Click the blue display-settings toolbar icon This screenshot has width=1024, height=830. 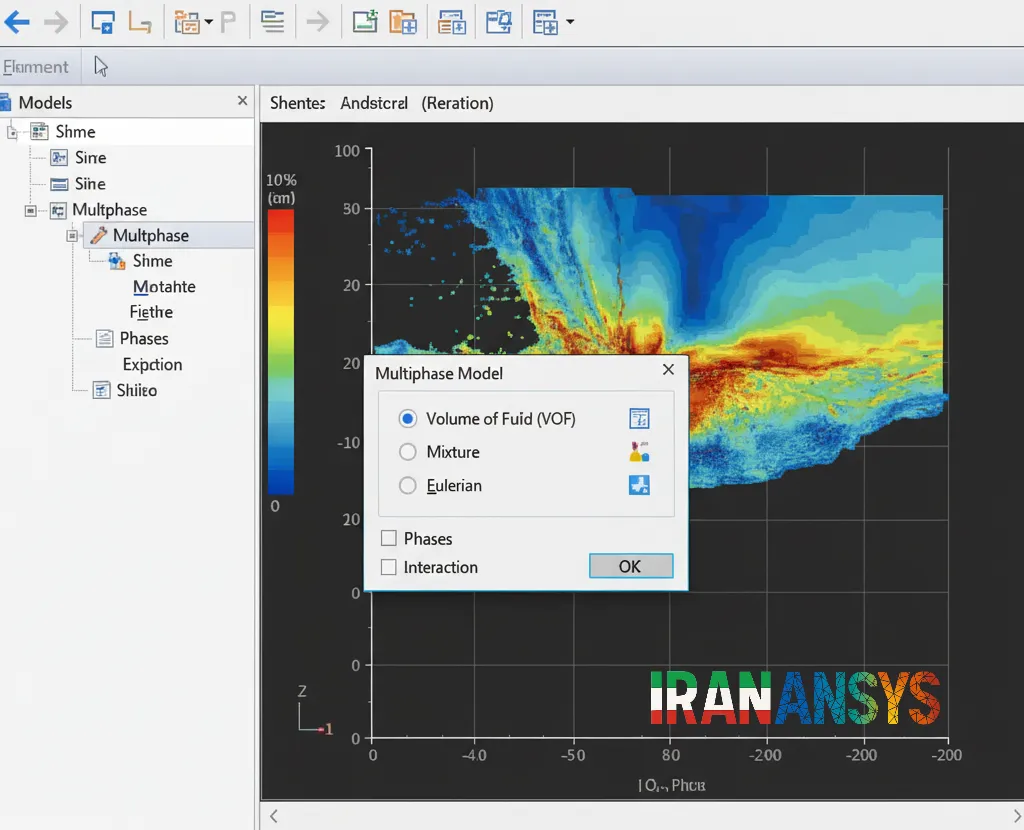(x=499, y=22)
